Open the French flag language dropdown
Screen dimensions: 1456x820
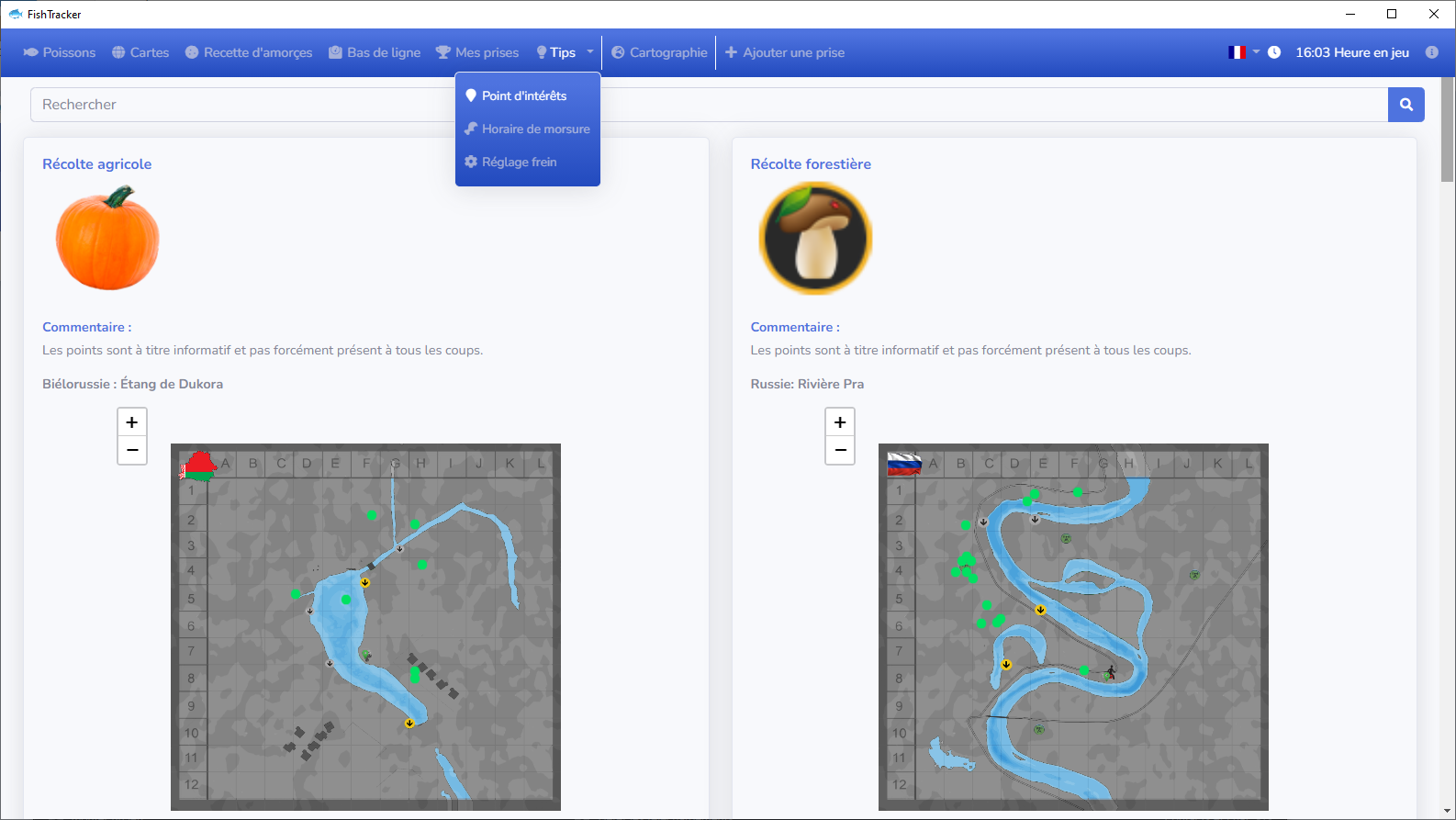click(1244, 52)
